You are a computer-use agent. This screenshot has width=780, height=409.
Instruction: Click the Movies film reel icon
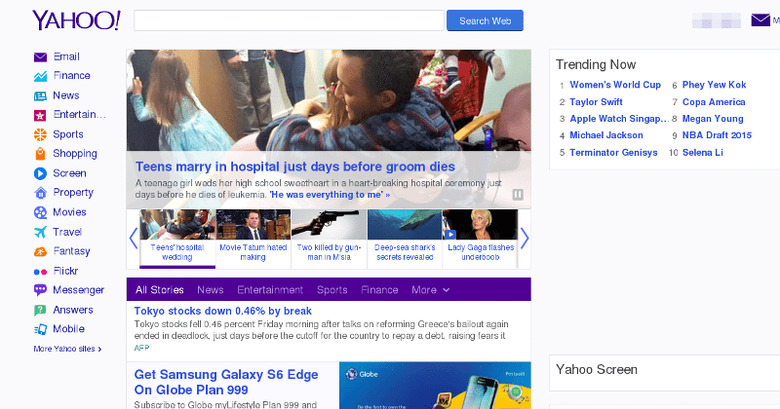tap(40, 212)
